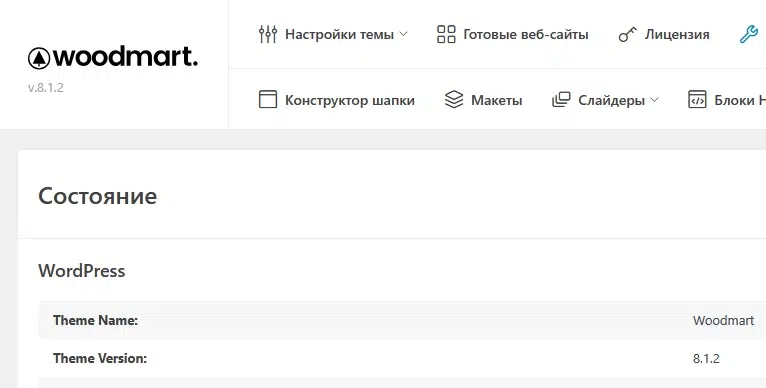The image size is (766, 388).
Task: Click the WordPress section heading
Action: point(82,271)
